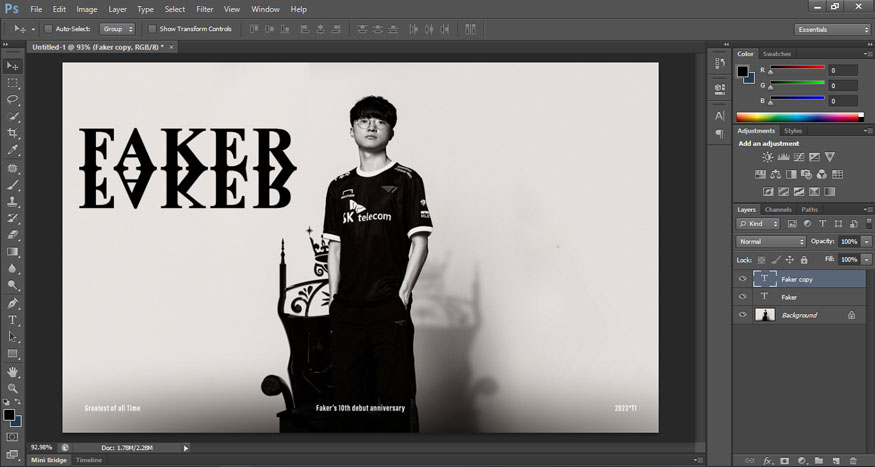The height and width of the screenshot is (467, 875).
Task: Open layer styles fx icon
Action: (x=768, y=461)
